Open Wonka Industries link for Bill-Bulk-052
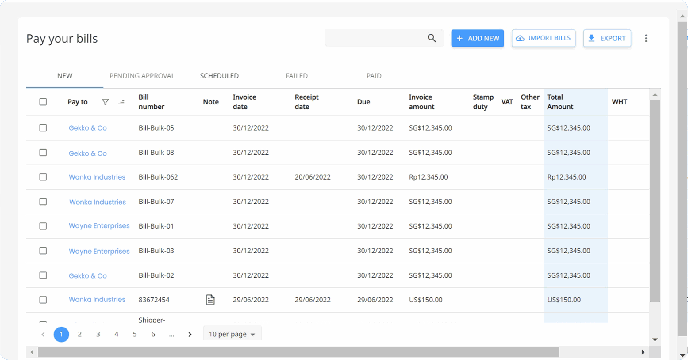 [97, 177]
